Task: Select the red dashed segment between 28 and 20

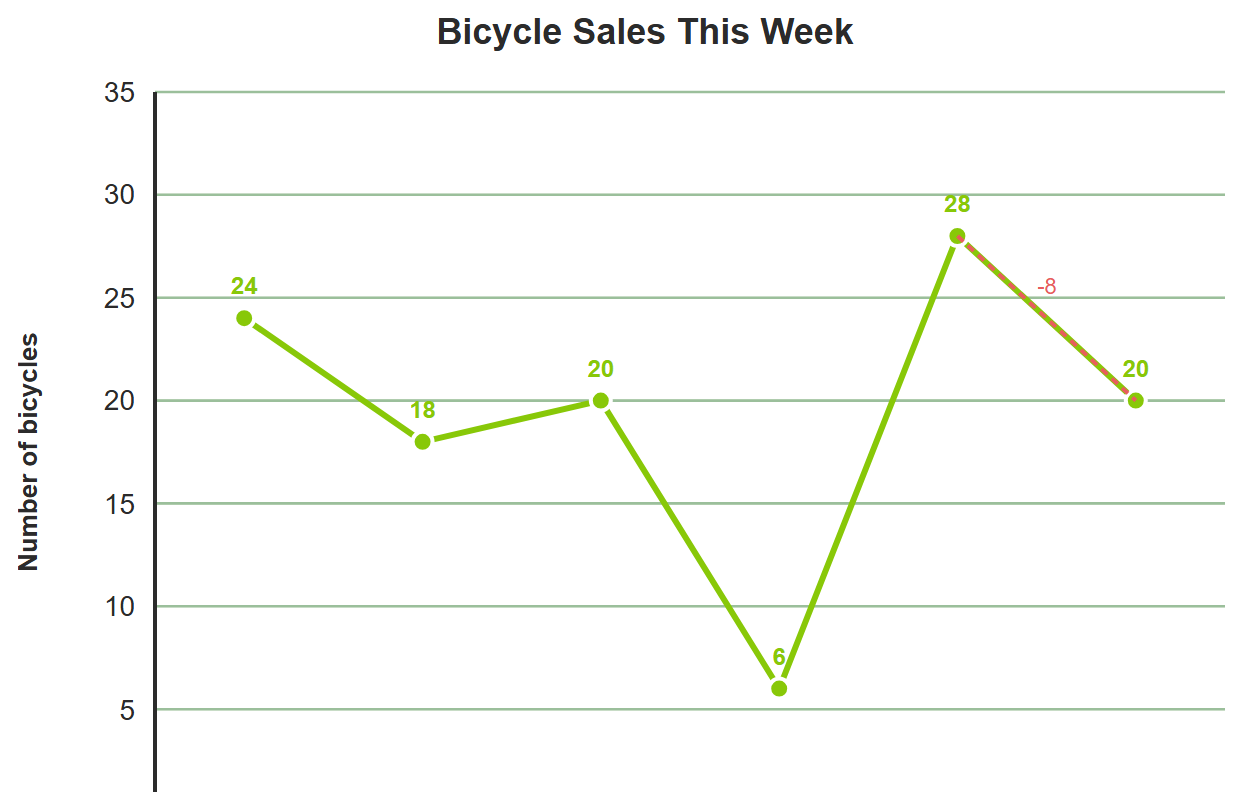Action: coord(1046,318)
